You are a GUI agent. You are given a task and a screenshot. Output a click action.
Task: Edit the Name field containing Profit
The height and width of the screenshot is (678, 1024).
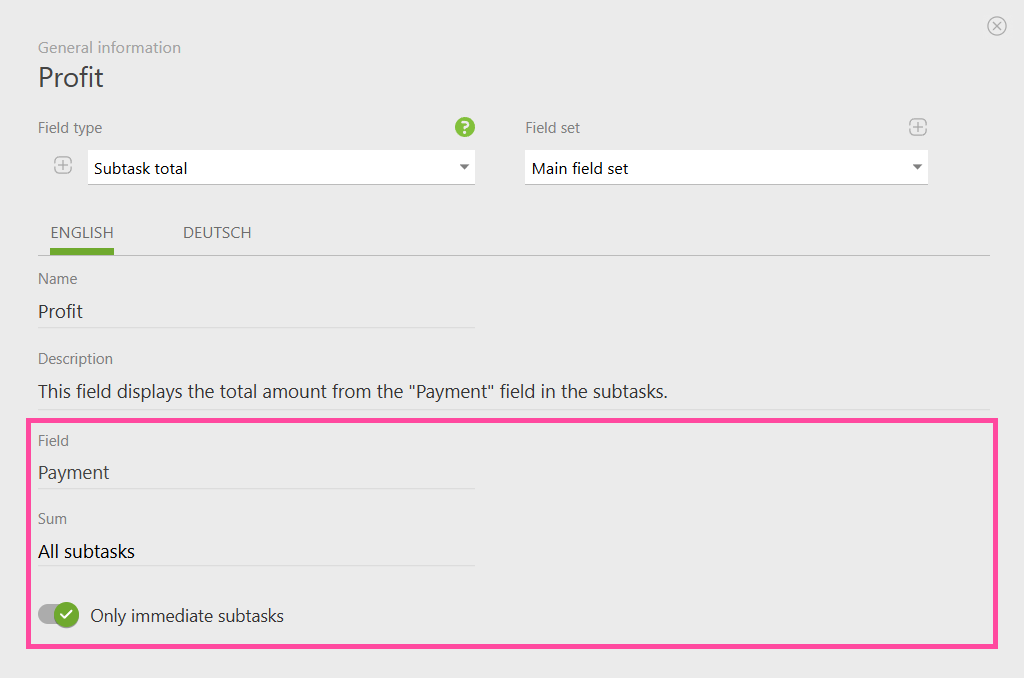256,312
